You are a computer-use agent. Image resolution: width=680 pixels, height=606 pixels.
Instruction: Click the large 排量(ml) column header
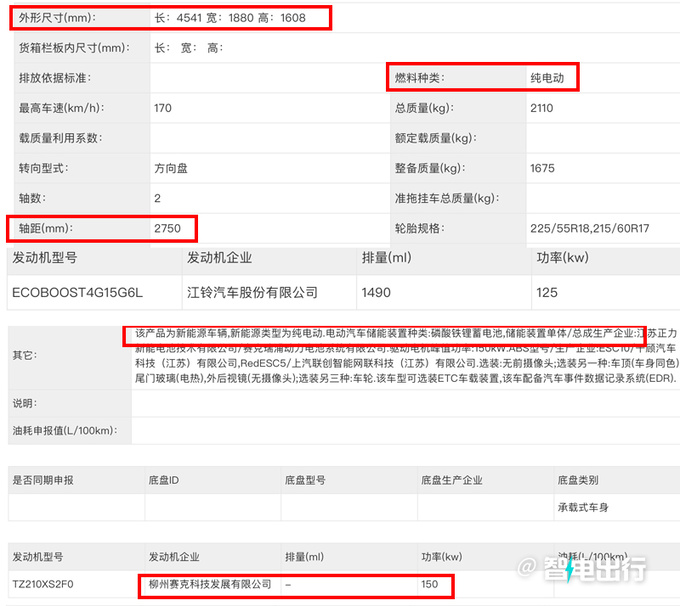(x=386, y=258)
